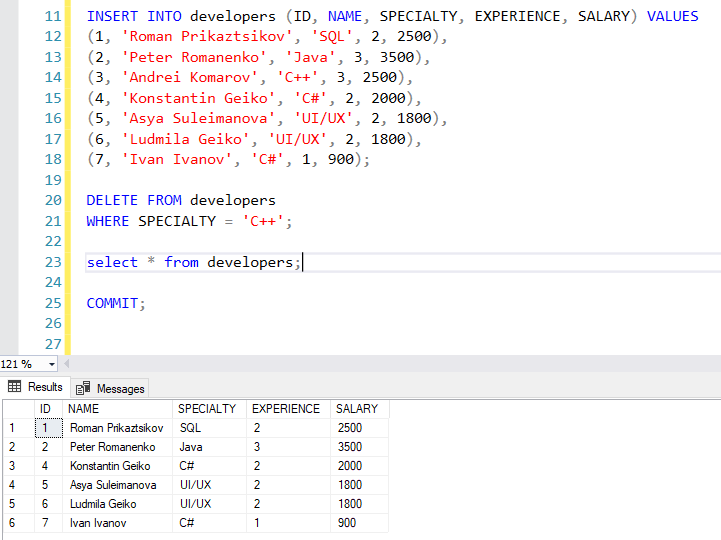Switch to the Messages tab
Image resolution: width=721 pixels, height=540 pixels.
pos(120,388)
